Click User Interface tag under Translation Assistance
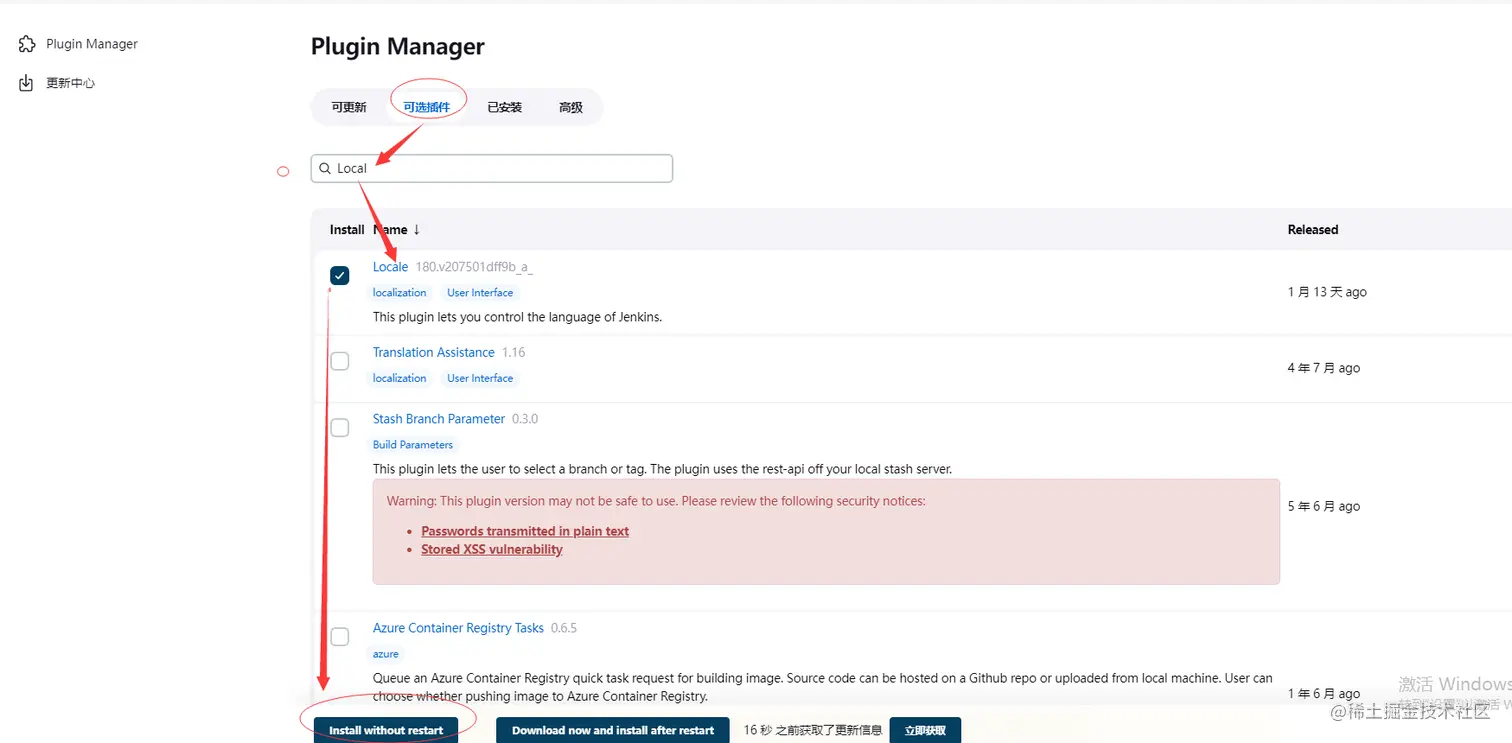This screenshot has width=1512, height=743. 480,378
